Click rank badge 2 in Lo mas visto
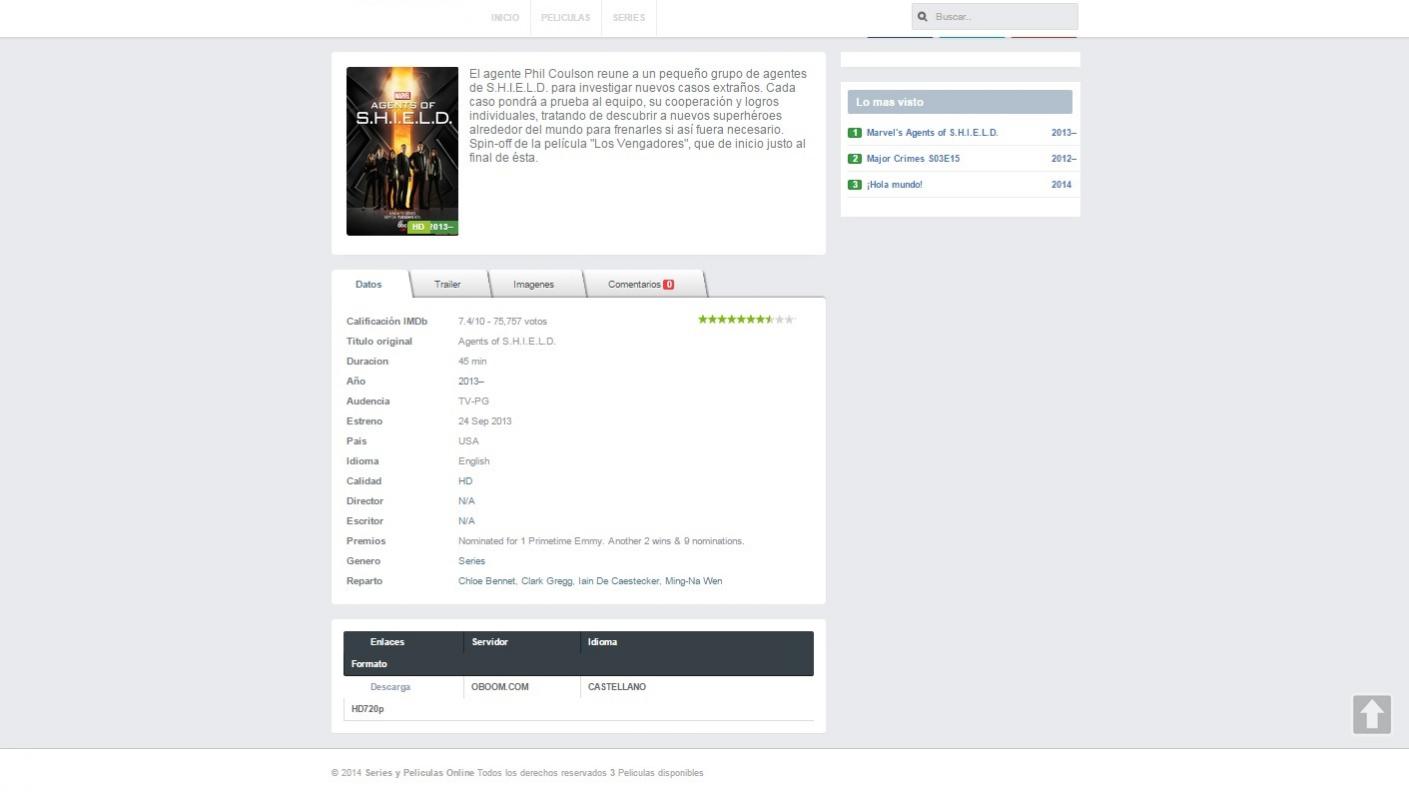Viewport: 1409px width, 796px height. 854,158
